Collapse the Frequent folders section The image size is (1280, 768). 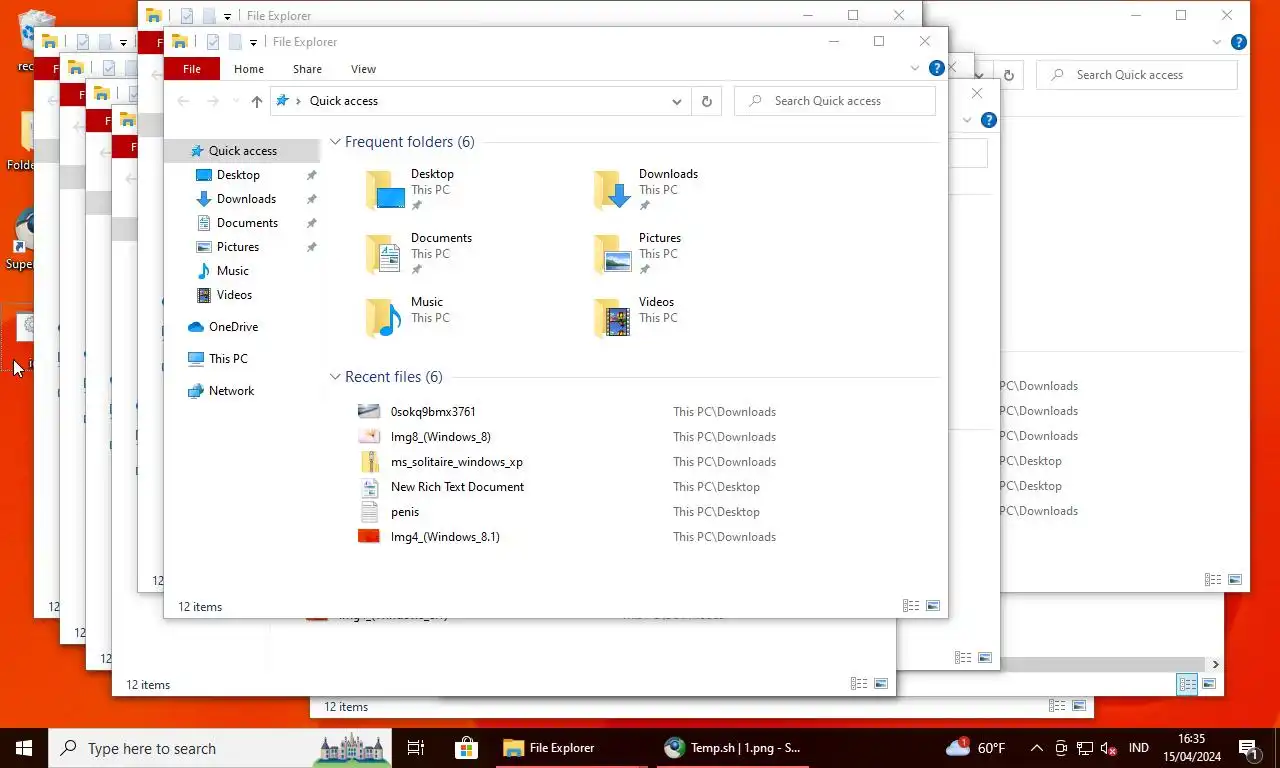pyautogui.click(x=336, y=142)
